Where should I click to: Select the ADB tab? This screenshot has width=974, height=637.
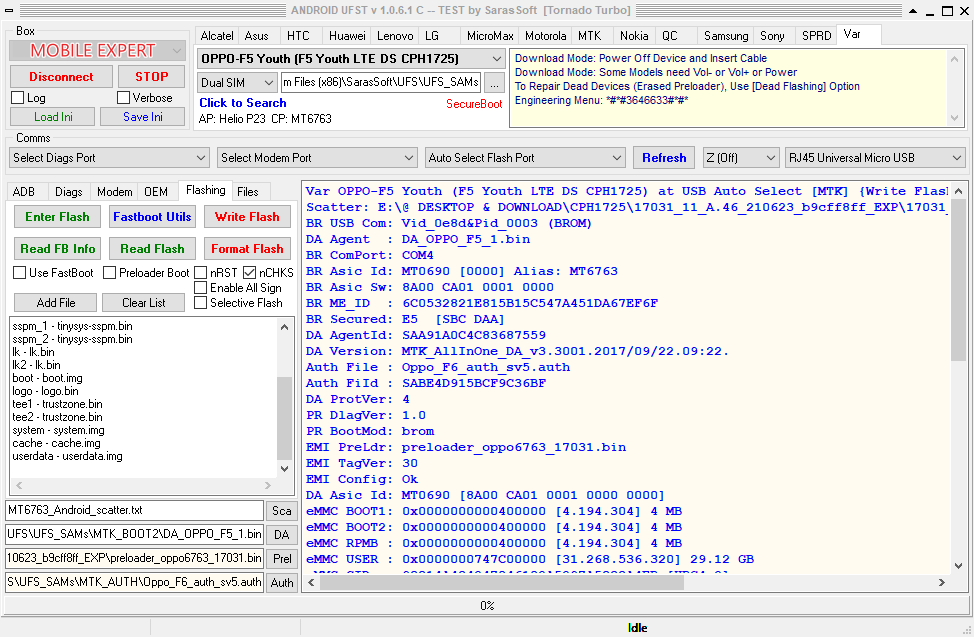point(24,191)
